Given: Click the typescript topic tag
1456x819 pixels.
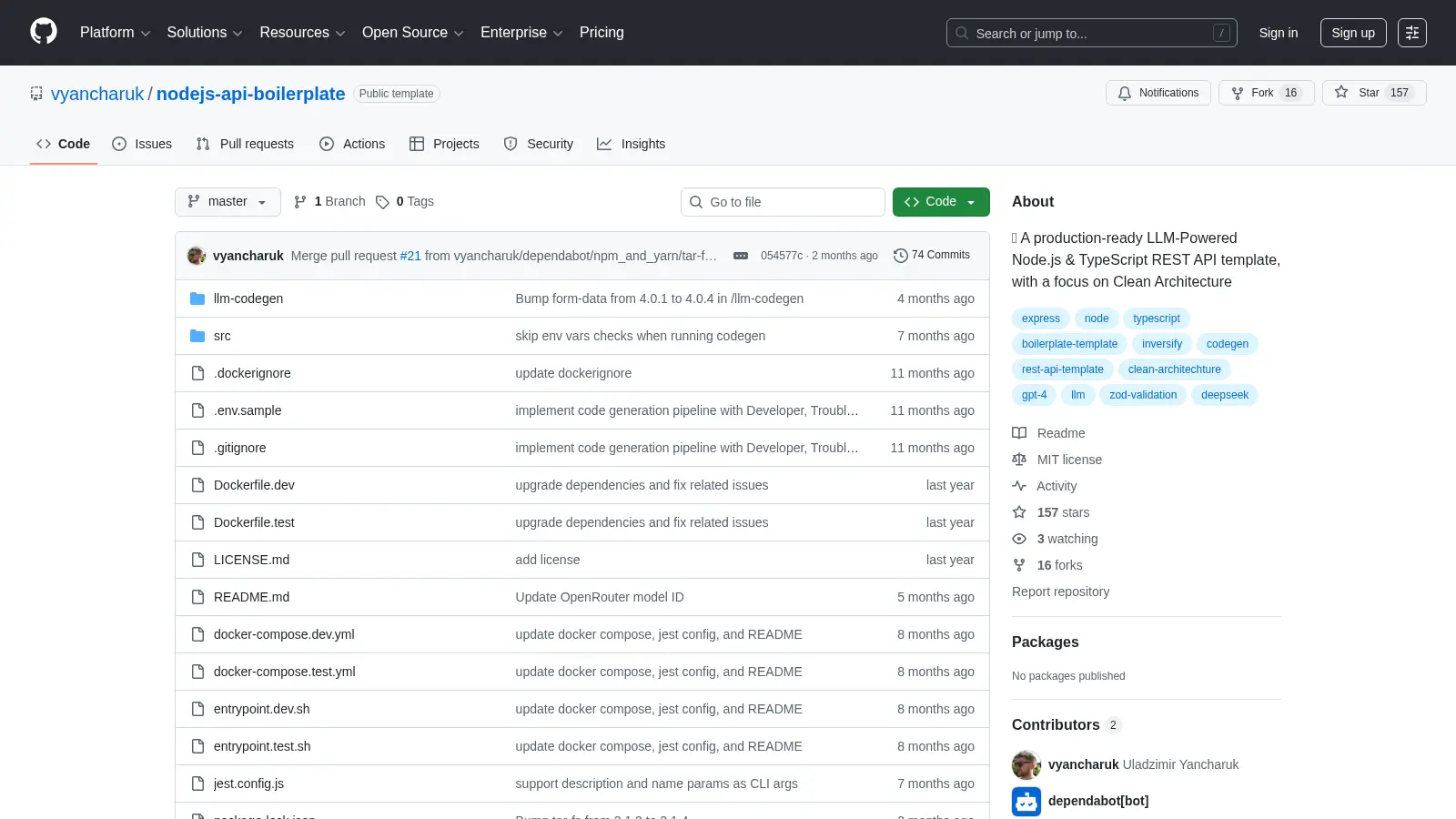Looking at the screenshot, I should (x=1157, y=318).
